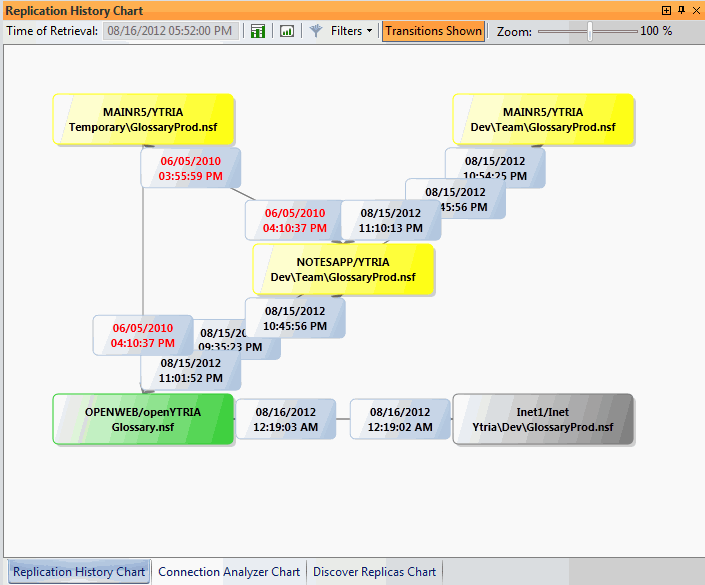The height and width of the screenshot is (585, 705).
Task: Select MAINR5/YTRIA Dev\Team\GlossaryProd.nsf node
Action: pyautogui.click(x=542, y=120)
